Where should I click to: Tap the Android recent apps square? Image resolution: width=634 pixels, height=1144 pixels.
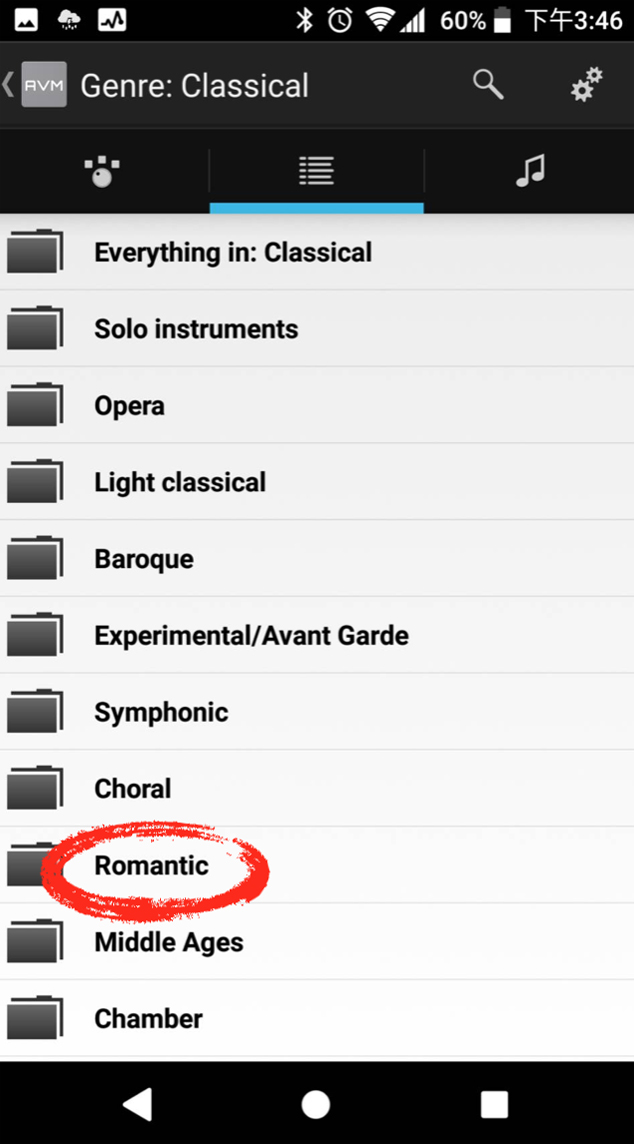point(494,1104)
